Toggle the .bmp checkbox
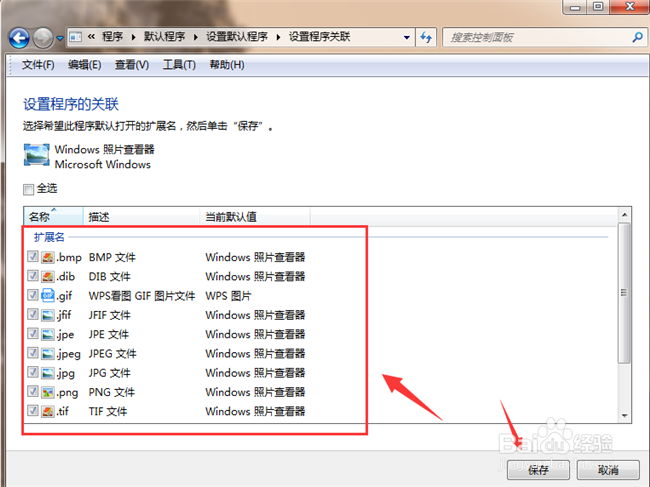The height and width of the screenshot is (487, 650). [x=33, y=257]
